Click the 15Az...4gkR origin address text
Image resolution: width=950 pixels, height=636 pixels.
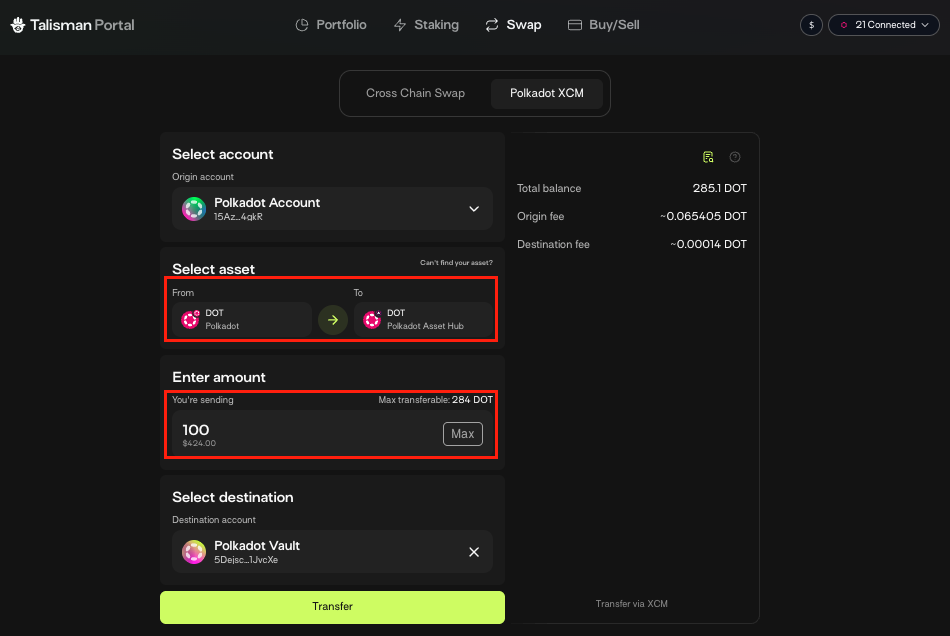tap(238, 217)
